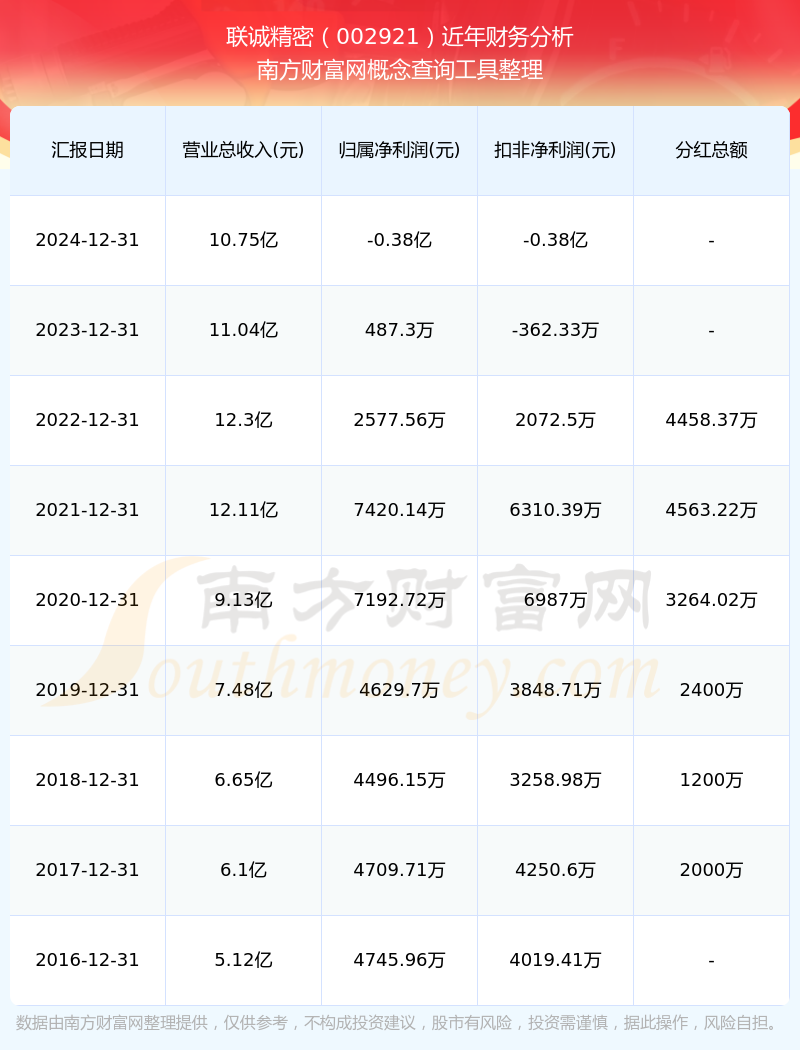Click the 汇报日期 column header

(88, 150)
